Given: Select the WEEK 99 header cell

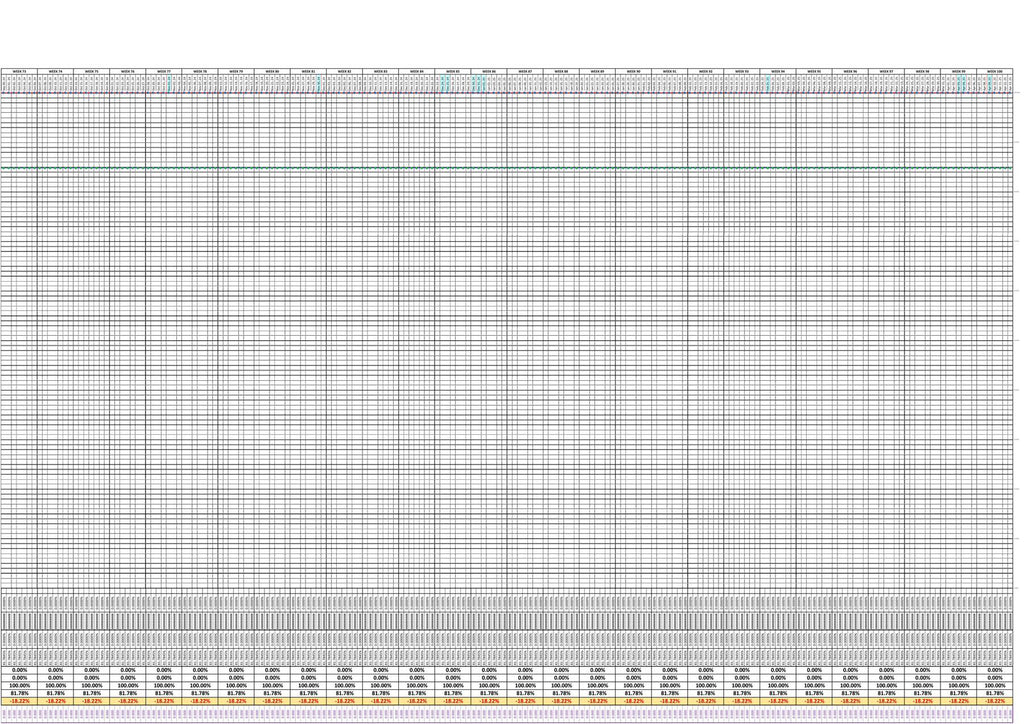Looking at the screenshot, I should point(959,71).
